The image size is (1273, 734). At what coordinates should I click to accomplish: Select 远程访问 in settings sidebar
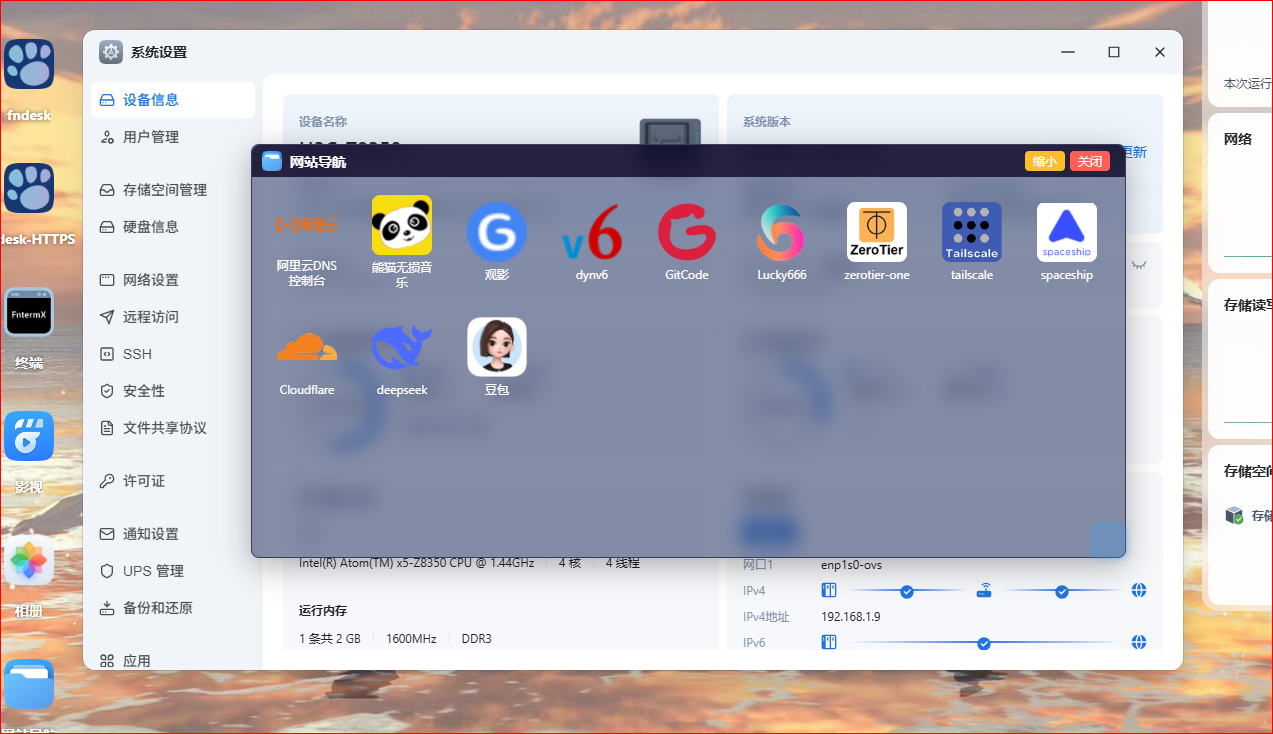[173, 317]
